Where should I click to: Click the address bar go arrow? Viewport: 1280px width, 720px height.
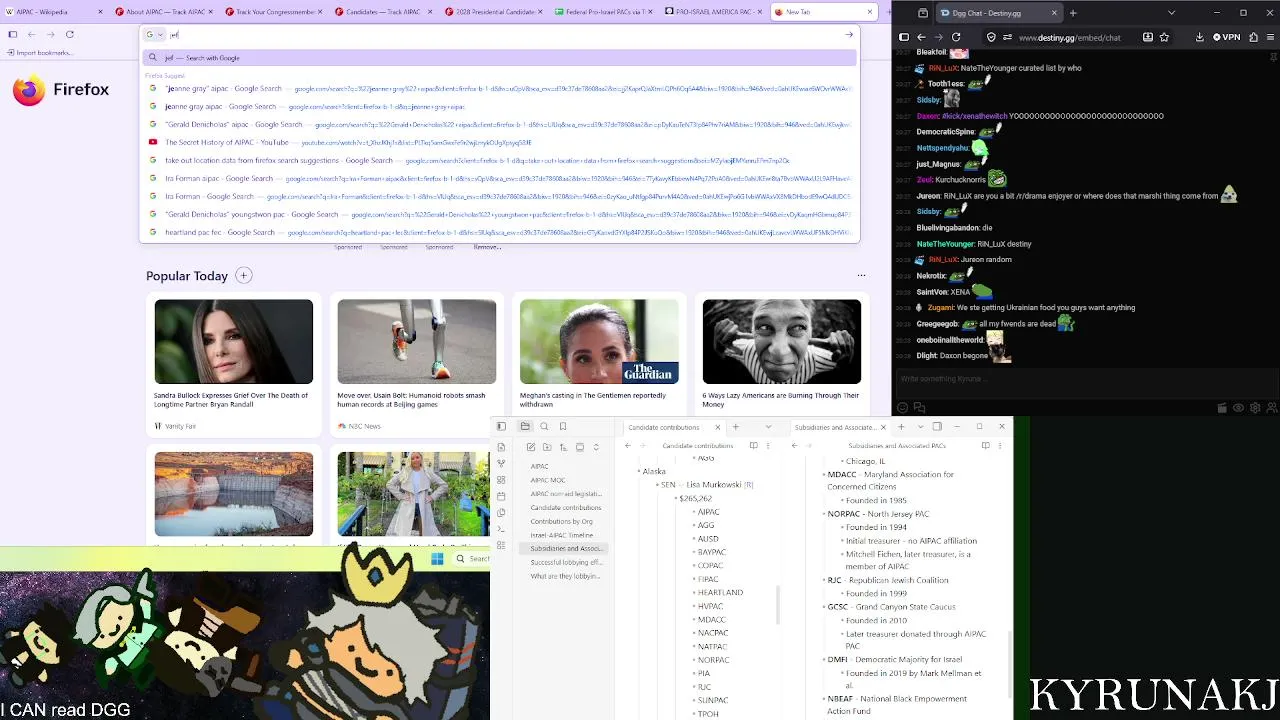pos(849,35)
